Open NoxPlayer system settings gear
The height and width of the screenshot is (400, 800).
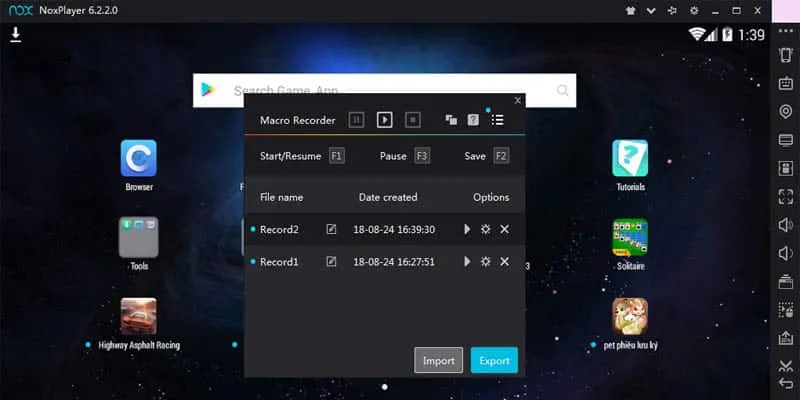coord(694,10)
